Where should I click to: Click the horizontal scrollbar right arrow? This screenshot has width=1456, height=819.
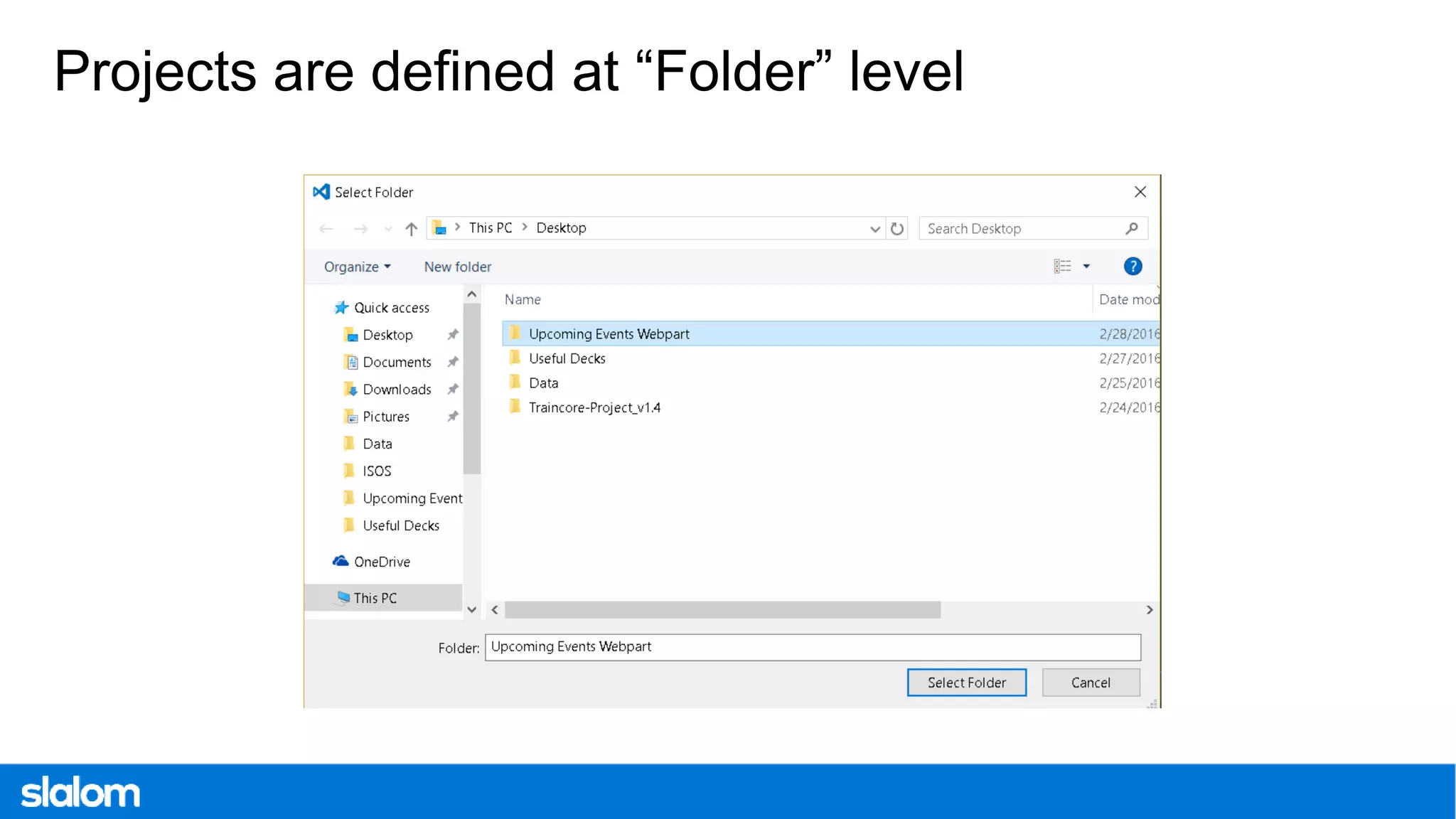[1149, 610]
